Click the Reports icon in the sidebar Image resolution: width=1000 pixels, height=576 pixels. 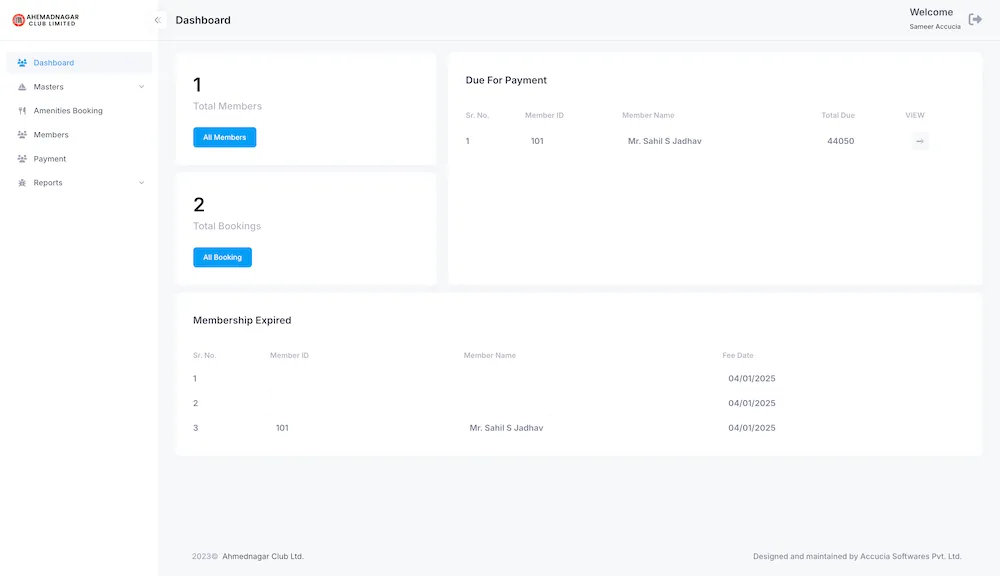coord(21,182)
